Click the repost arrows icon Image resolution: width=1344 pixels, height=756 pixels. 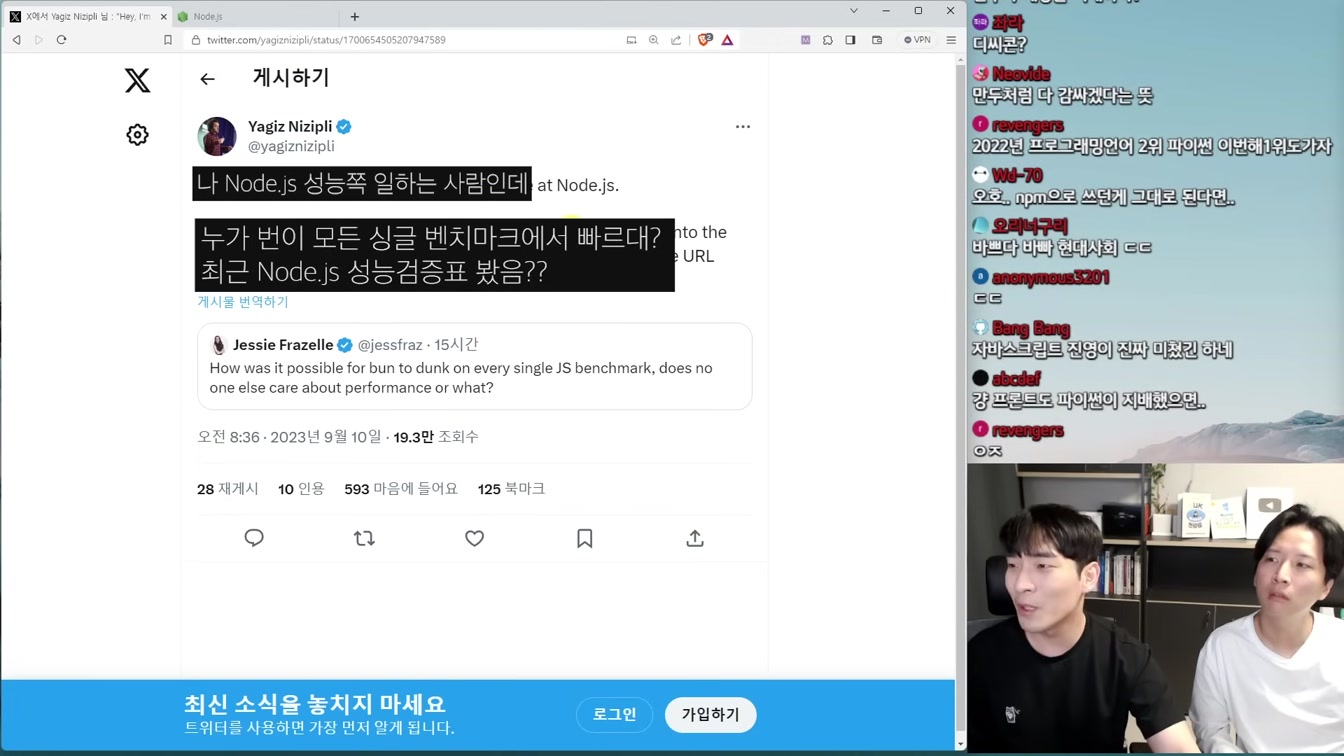click(x=364, y=538)
